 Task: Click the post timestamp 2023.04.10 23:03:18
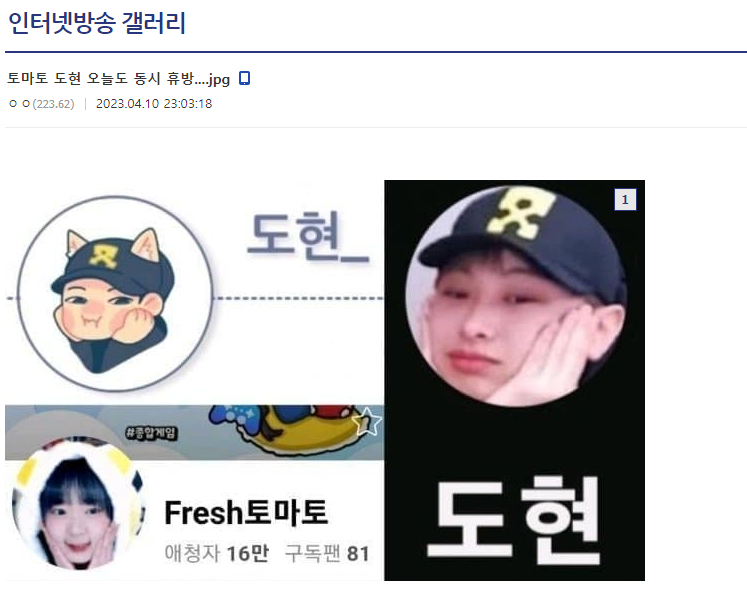154,104
